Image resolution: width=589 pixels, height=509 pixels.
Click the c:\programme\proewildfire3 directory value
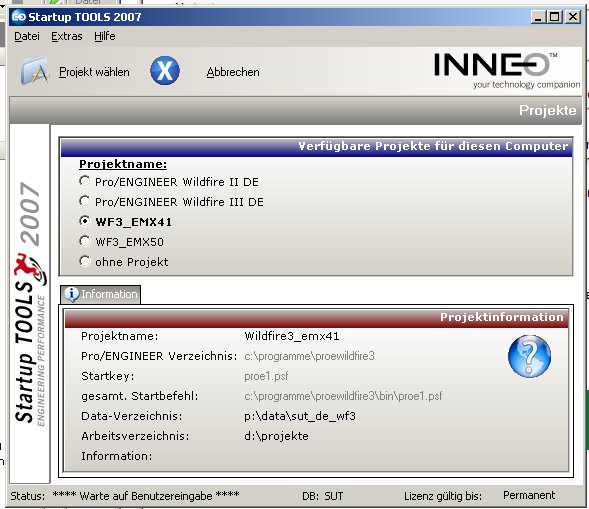pos(309,356)
